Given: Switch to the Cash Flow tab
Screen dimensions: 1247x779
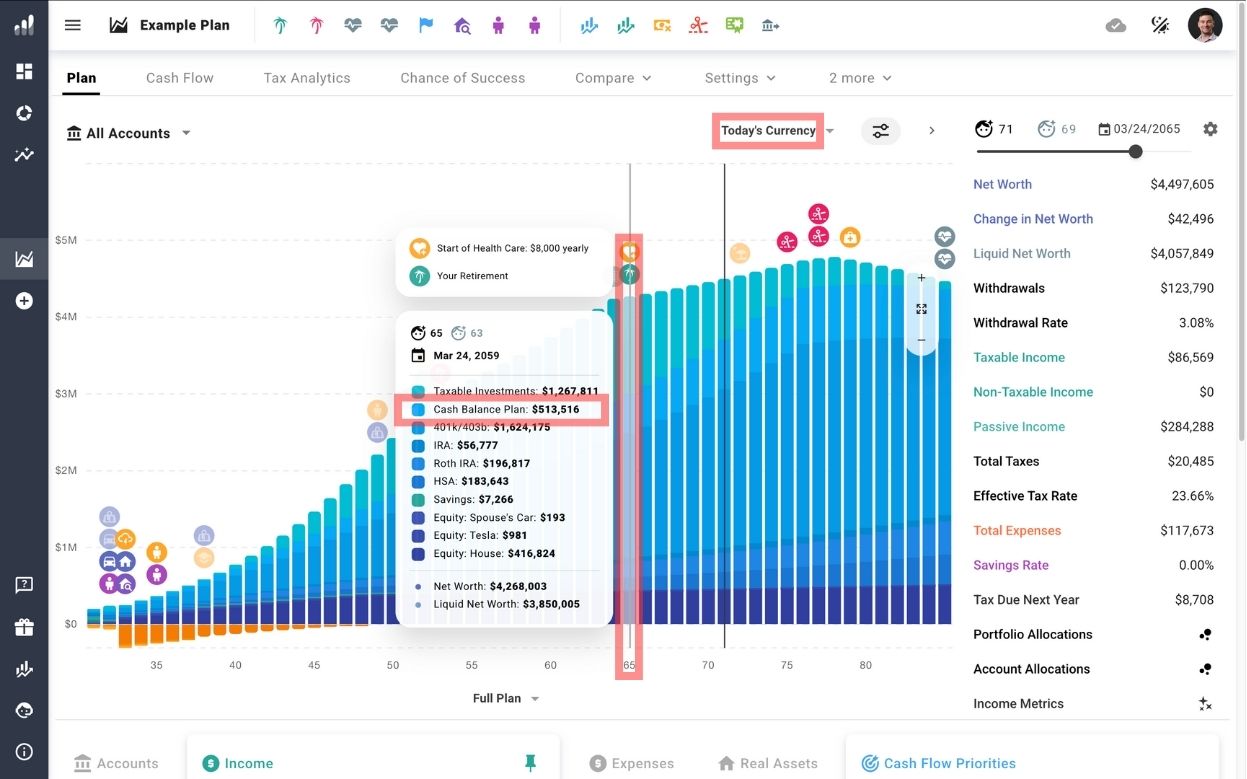Looking at the screenshot, I should coord(180,78).
